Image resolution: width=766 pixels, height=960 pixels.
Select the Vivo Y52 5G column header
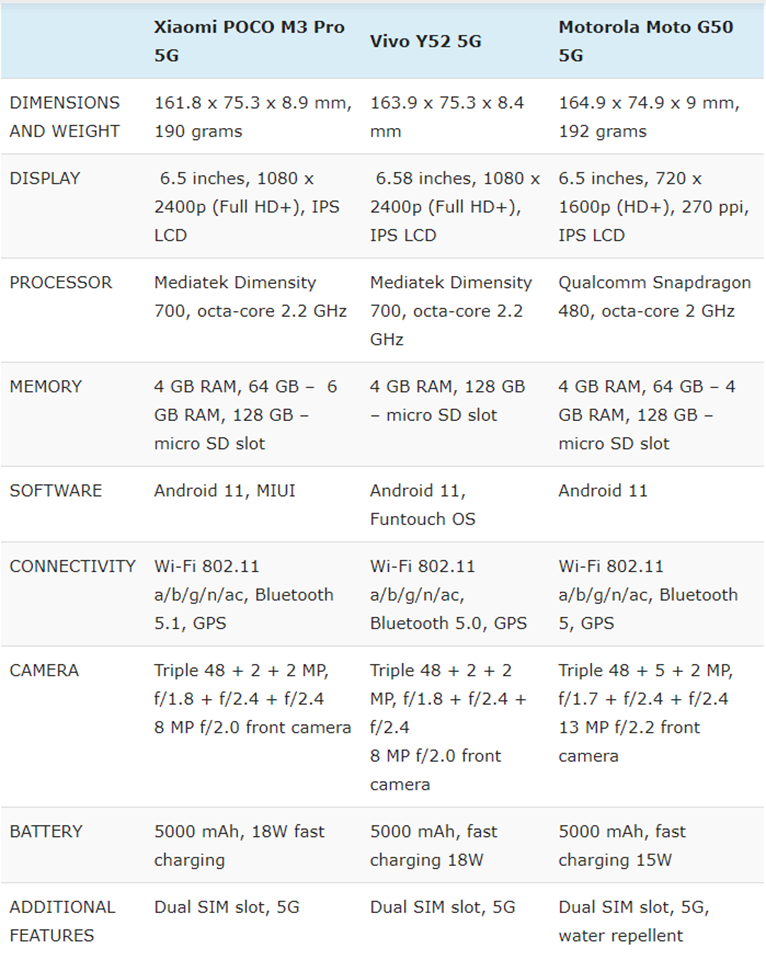pyautogui.click(x=426, y=41)
